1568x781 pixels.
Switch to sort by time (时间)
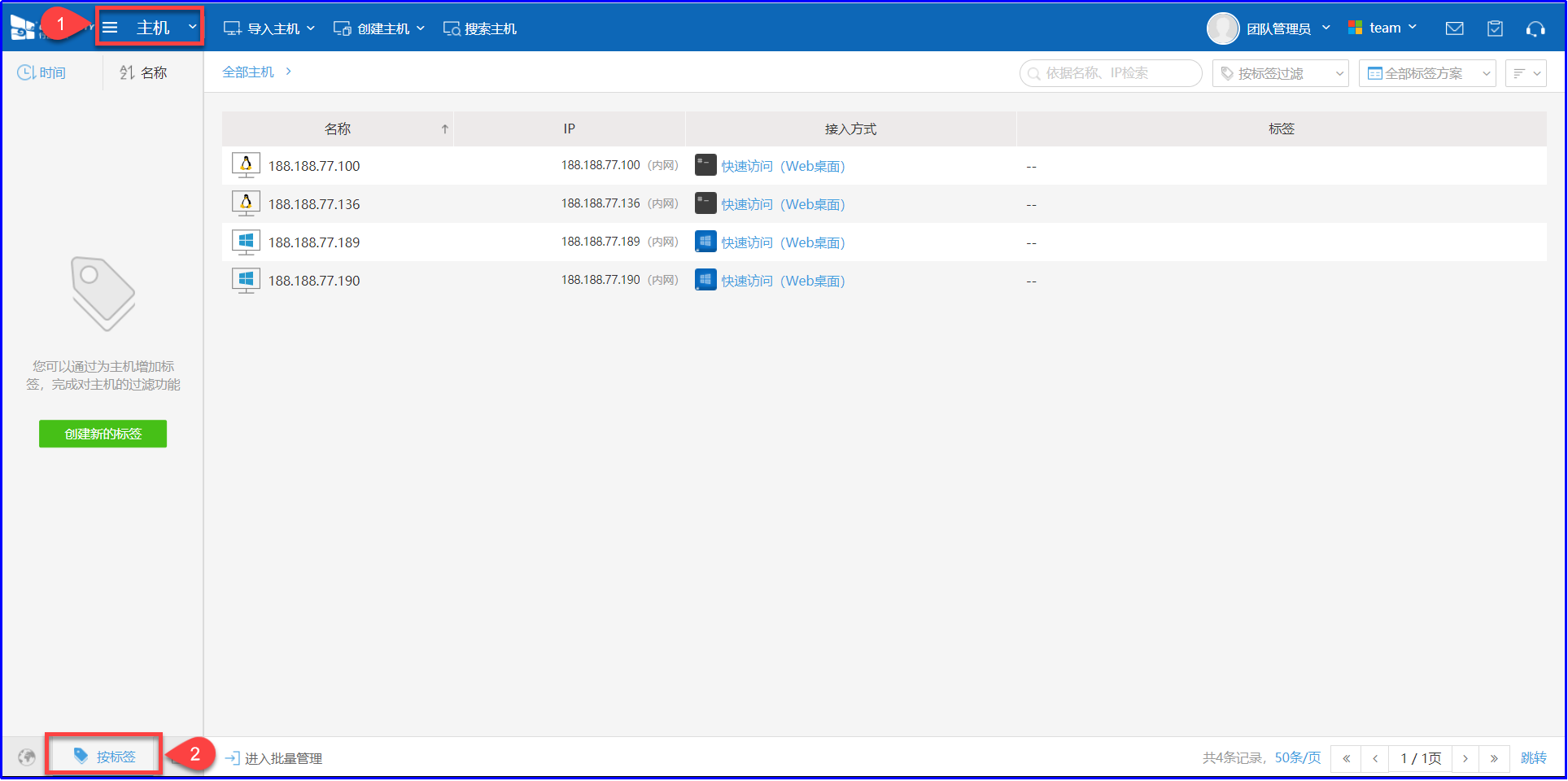coord(42,73)
